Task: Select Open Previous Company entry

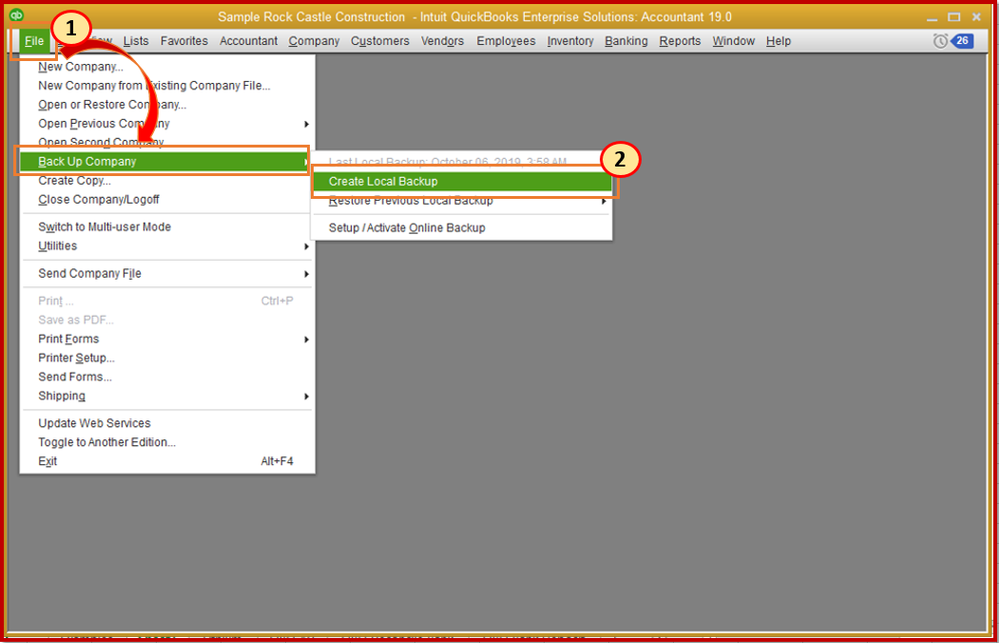Action: pos(167,124)
